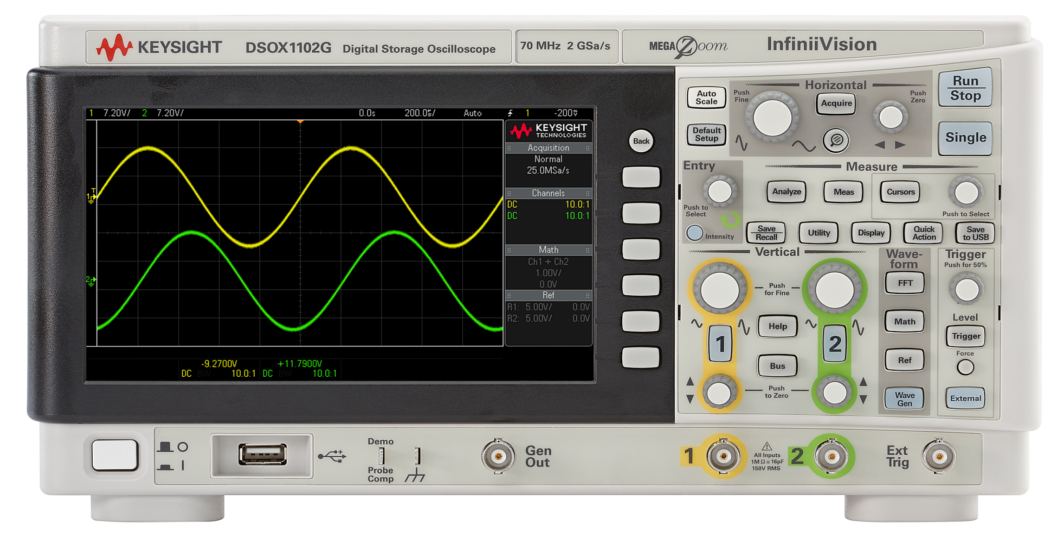Screen dimensions: 1059x542
Task: Tap the round Back key beside the screen
Action: pyautogui.click(x=641, y=141)
